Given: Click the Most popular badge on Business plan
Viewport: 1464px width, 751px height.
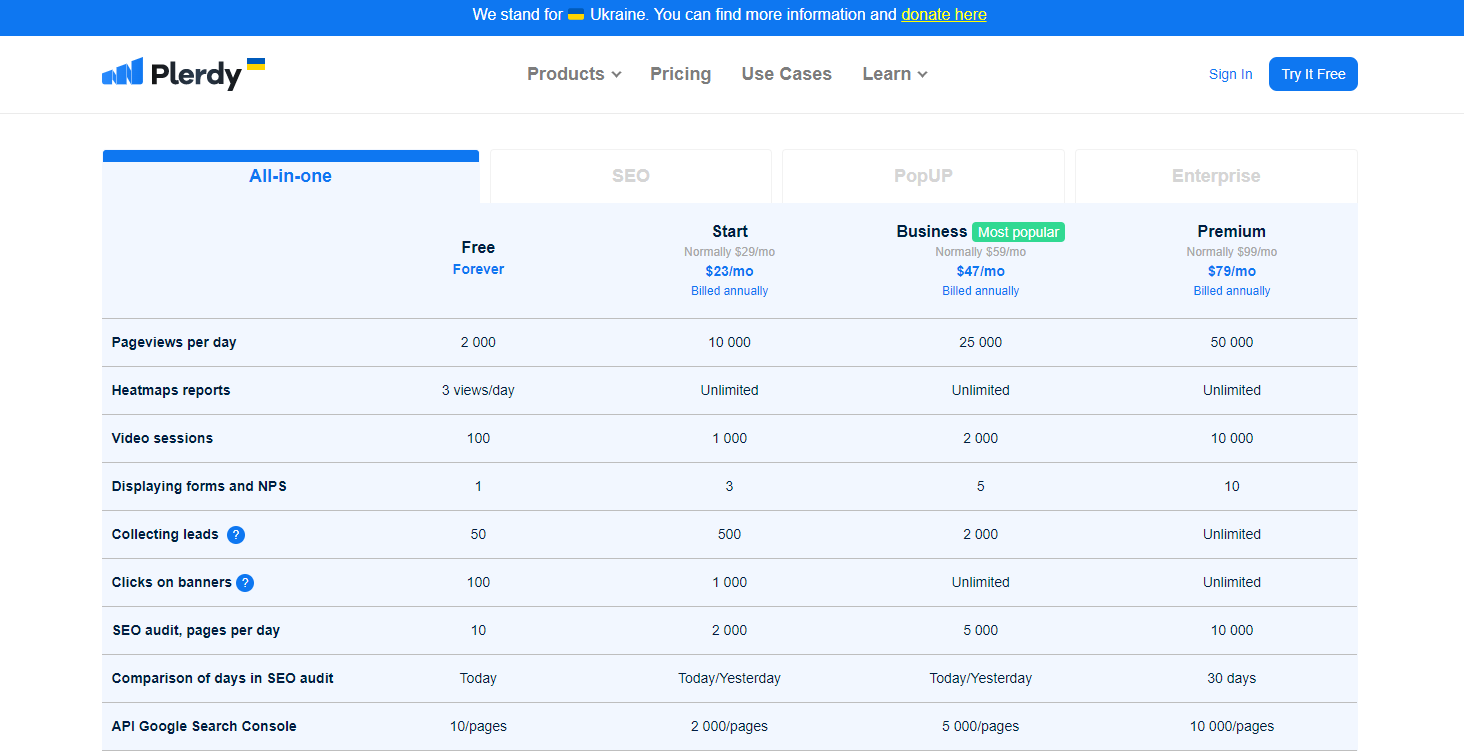Looking at the screenshot, I should tap(1017, 231).
